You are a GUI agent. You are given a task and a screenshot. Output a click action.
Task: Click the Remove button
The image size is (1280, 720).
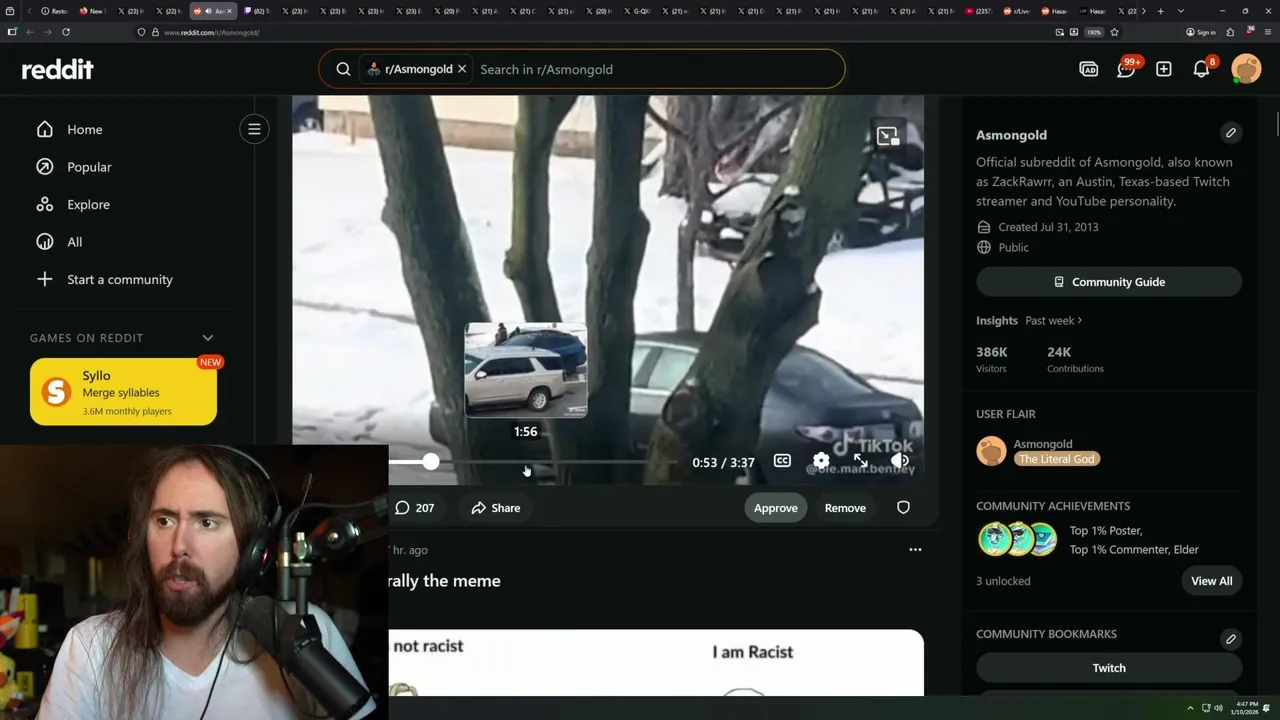[x=845, y=508]
